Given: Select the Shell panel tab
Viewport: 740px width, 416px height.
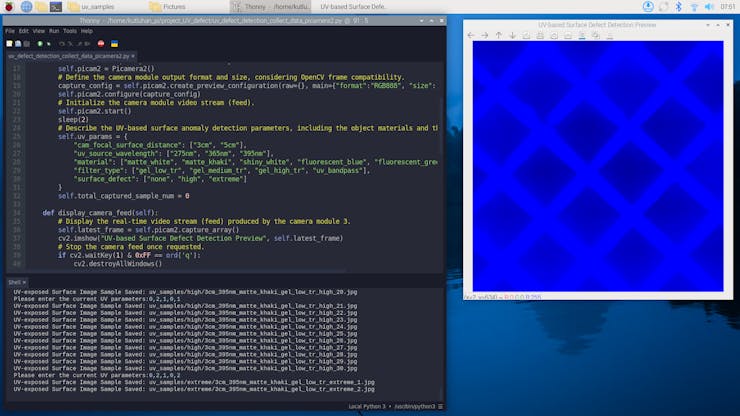Looking at the screenshot, I should point(15,282).
